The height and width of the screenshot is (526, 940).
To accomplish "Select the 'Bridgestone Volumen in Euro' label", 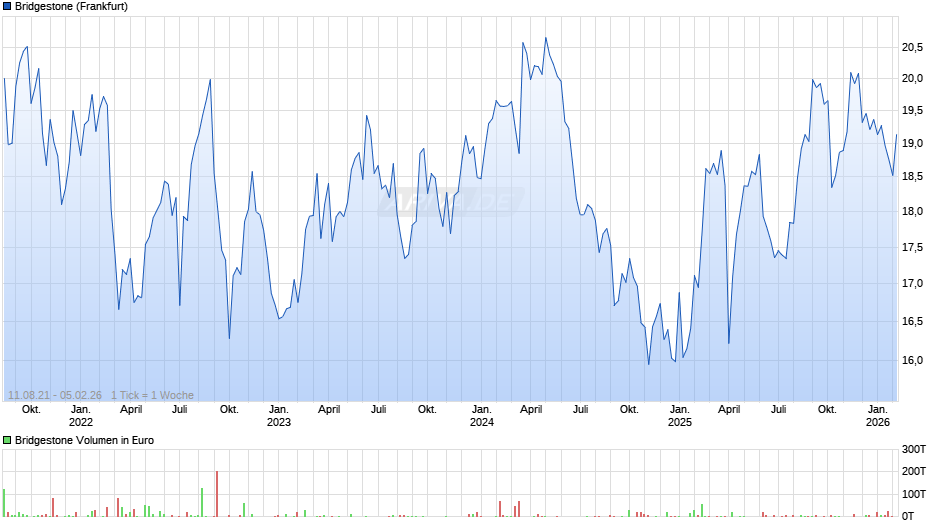I will click(x=85, y=440).
